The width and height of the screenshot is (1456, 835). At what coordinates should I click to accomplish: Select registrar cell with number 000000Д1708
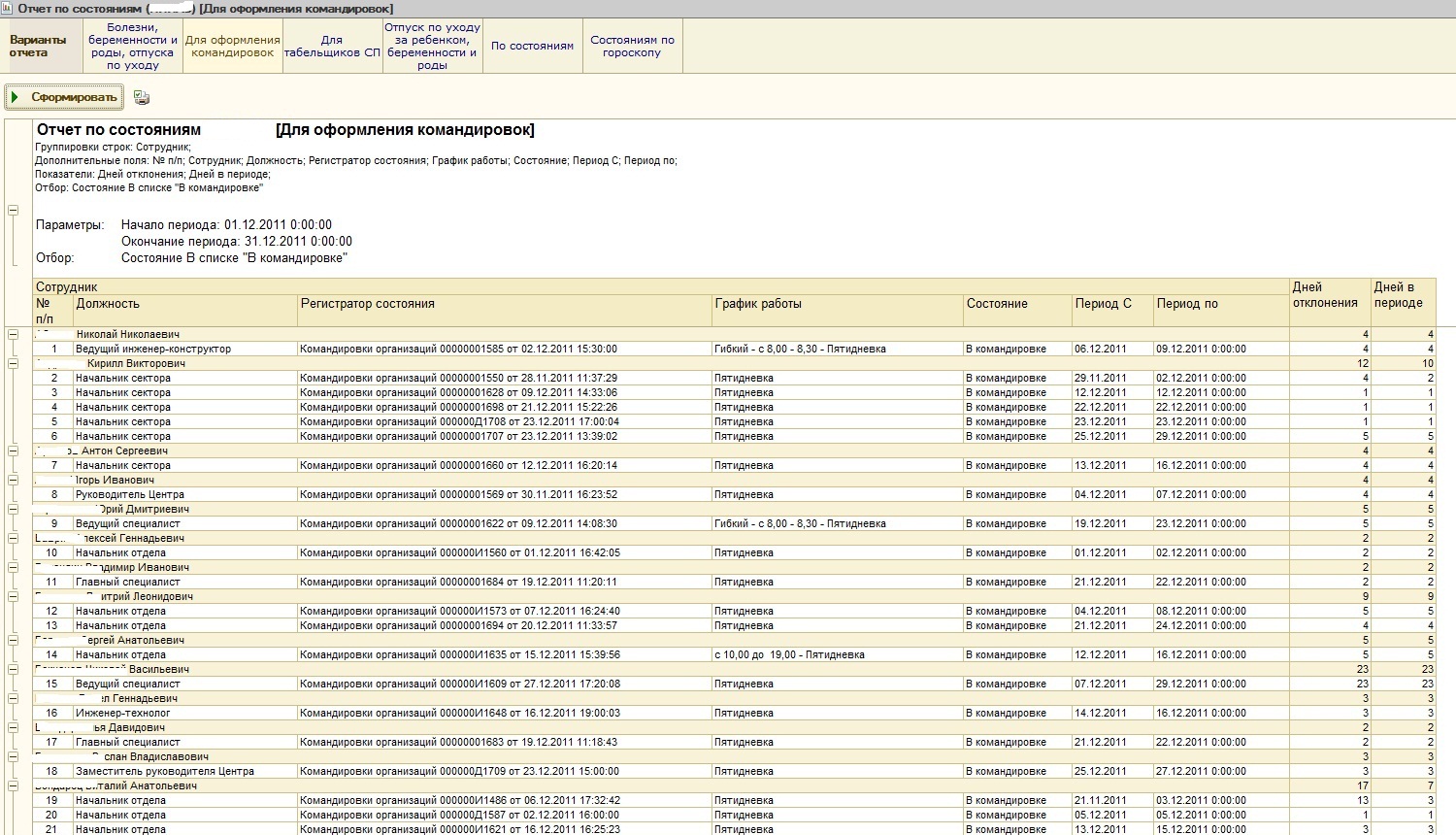[505, 421]
